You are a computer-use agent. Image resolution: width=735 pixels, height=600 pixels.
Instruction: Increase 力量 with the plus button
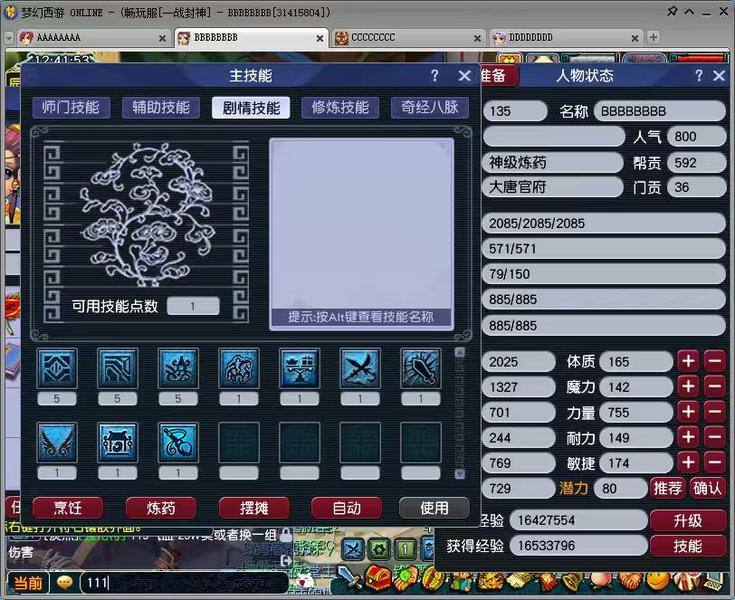[688, 412]
